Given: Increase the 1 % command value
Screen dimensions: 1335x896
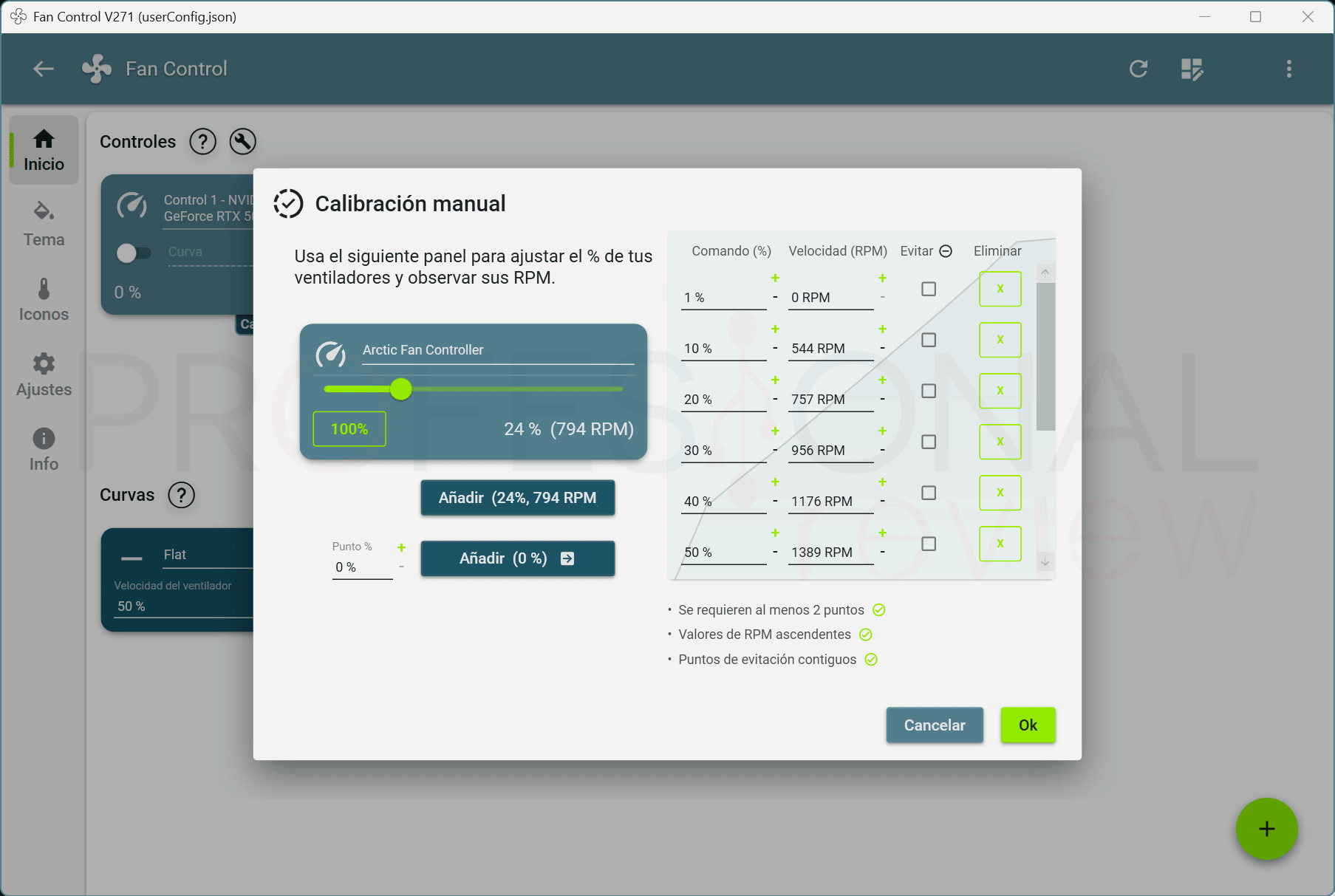Looking at the screenshot, I should pyautogui.click(x=775, y=278).
